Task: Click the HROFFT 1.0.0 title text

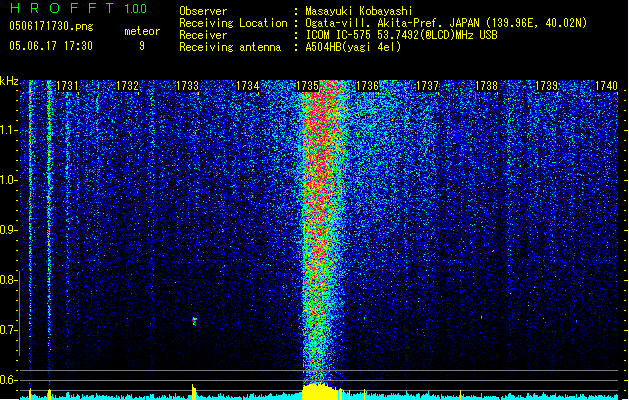Action: pyautogui.click(x=78, y=8)
